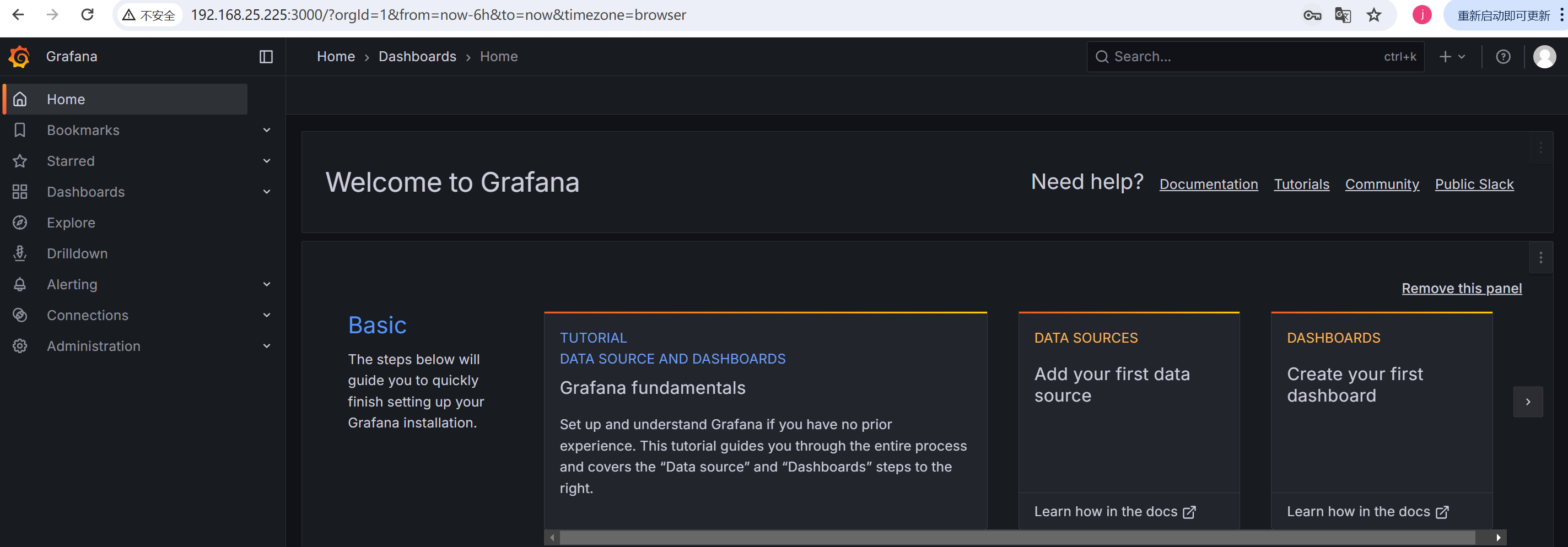Click Learn how in docs under Dashboards

[x=1367, y=512]
